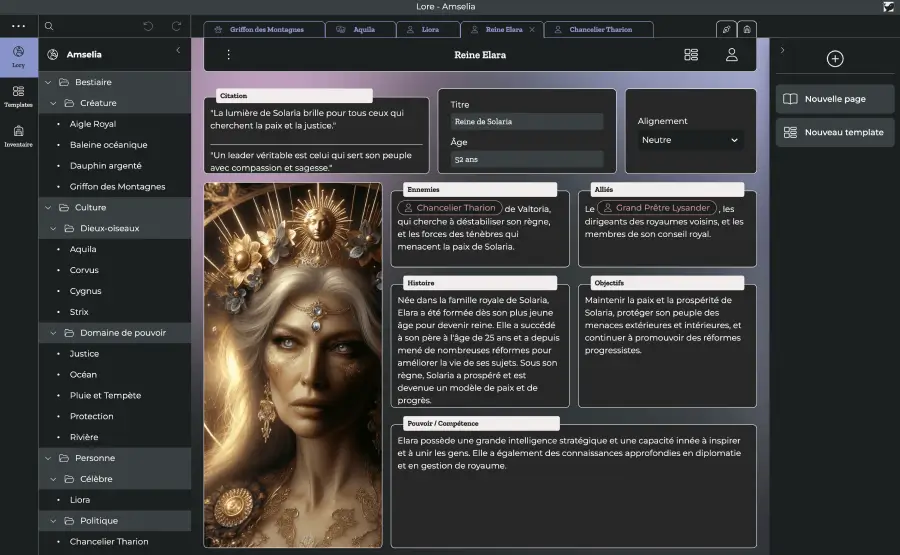Collapse the Bestiaire folder
This screenshot has width=900, height=555.
point(48,82)
